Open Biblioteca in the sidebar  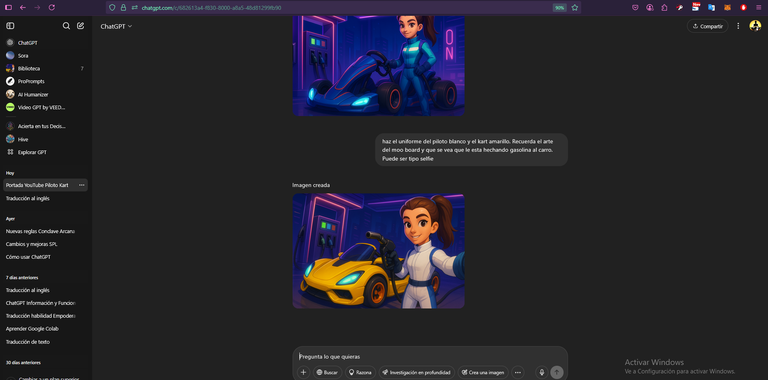45,69
